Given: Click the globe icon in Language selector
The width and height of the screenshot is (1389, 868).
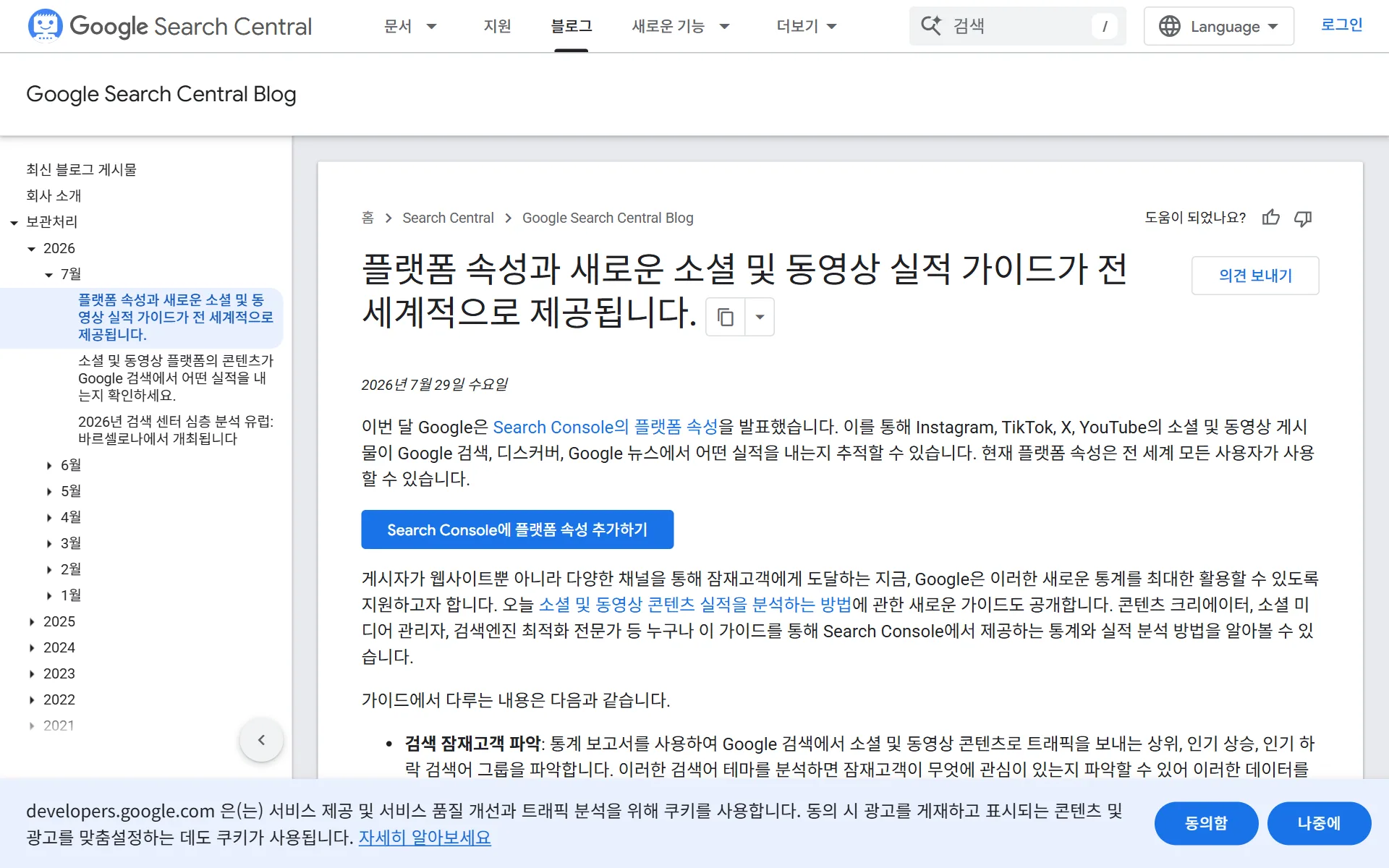Looking at the screenshot, I should point(1169,26).
